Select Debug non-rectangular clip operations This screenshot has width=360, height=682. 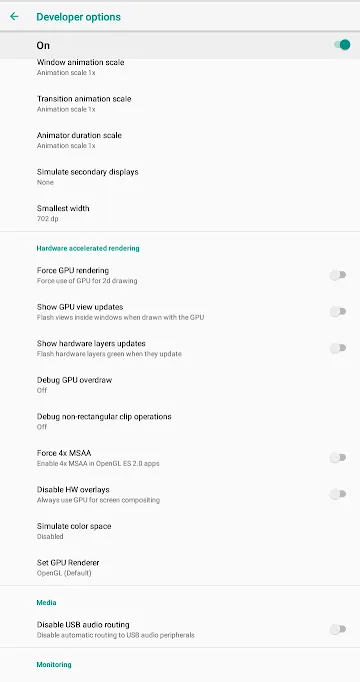pos(180,421)
